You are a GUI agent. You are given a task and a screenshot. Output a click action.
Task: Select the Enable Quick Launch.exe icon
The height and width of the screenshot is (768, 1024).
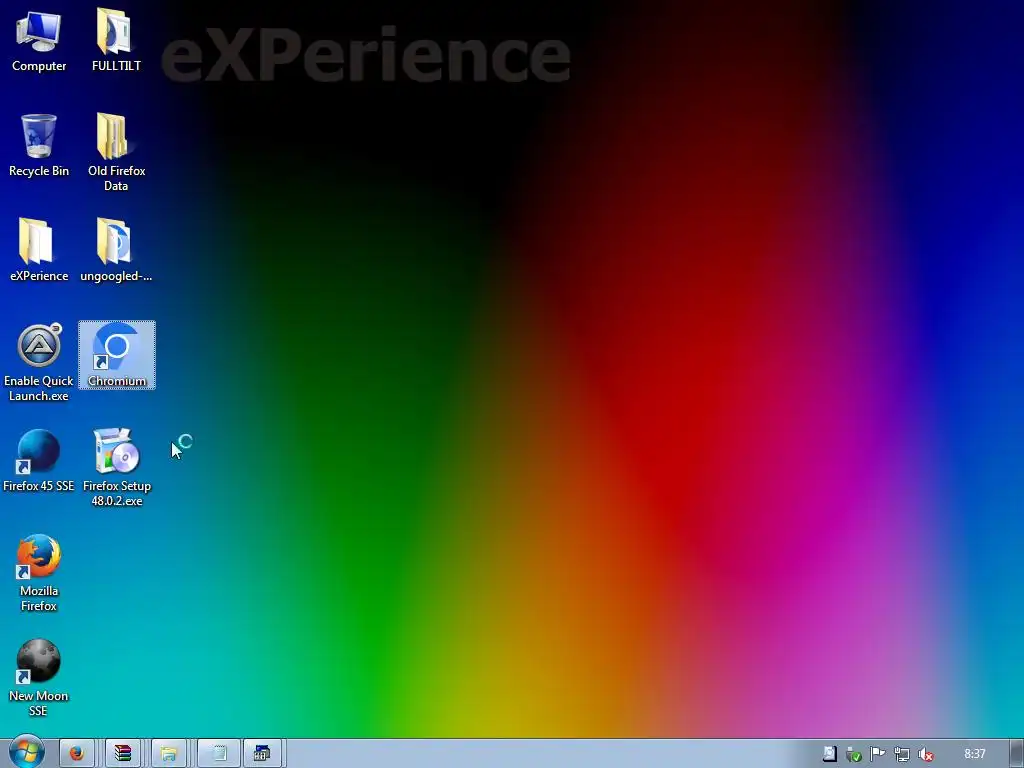(39, 363)
